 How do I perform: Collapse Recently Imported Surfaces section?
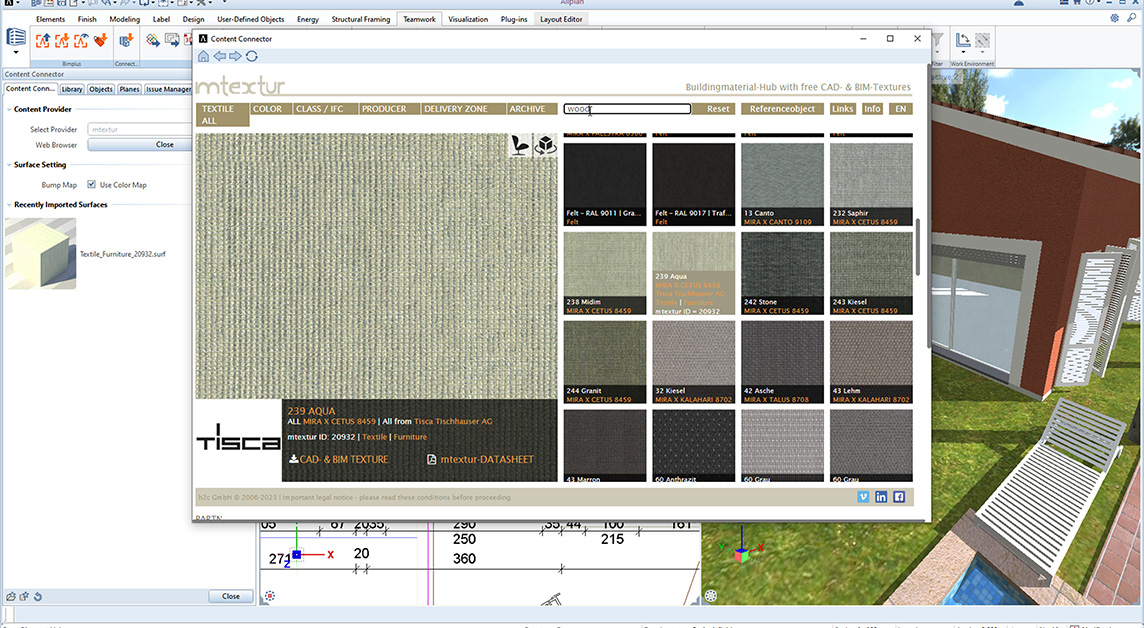(x=9, y=205)
